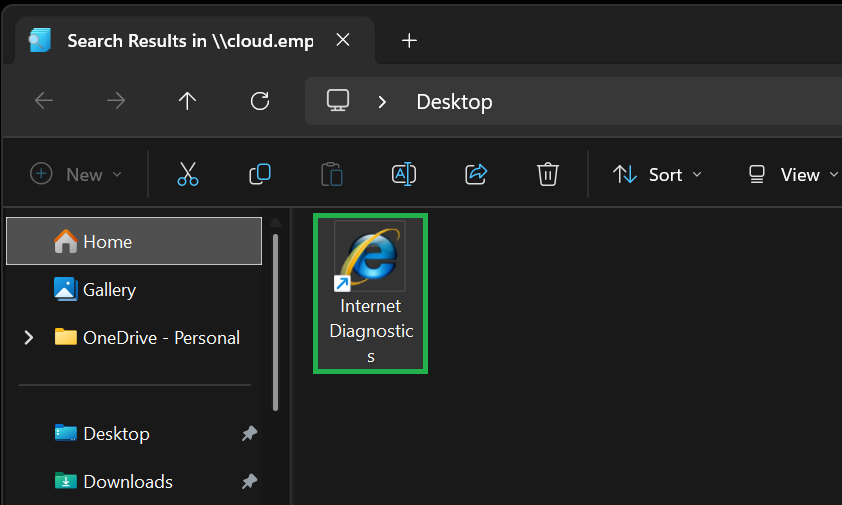Unpin Downloads using its pin icon

(249, 481)
